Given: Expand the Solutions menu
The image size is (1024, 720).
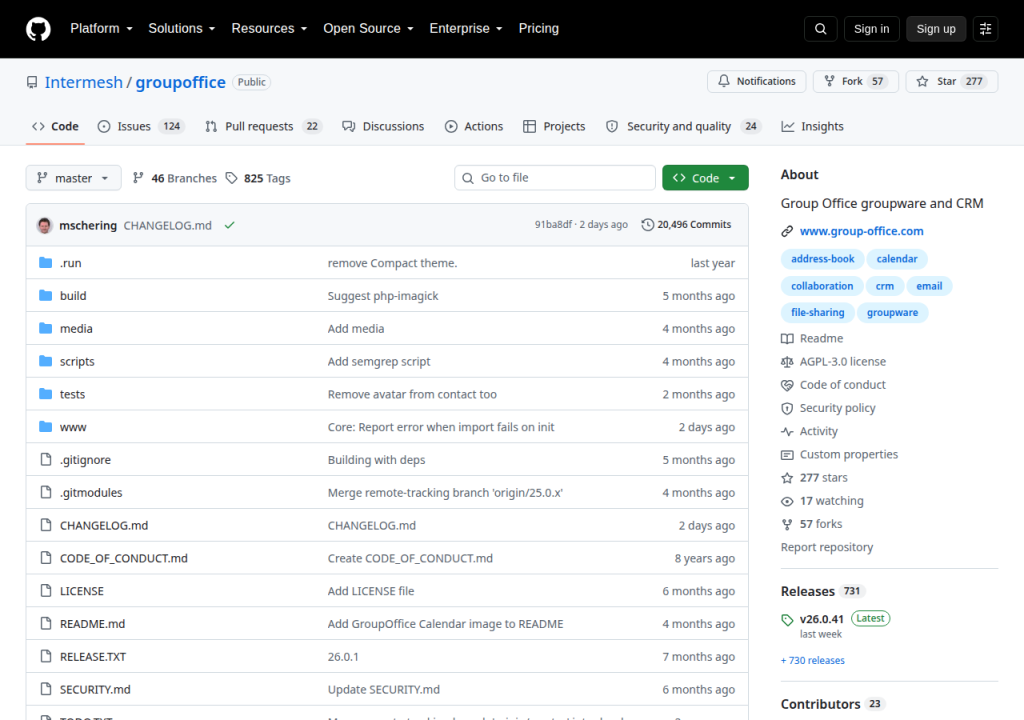Looking at the screenshot, I should (182, 29).
